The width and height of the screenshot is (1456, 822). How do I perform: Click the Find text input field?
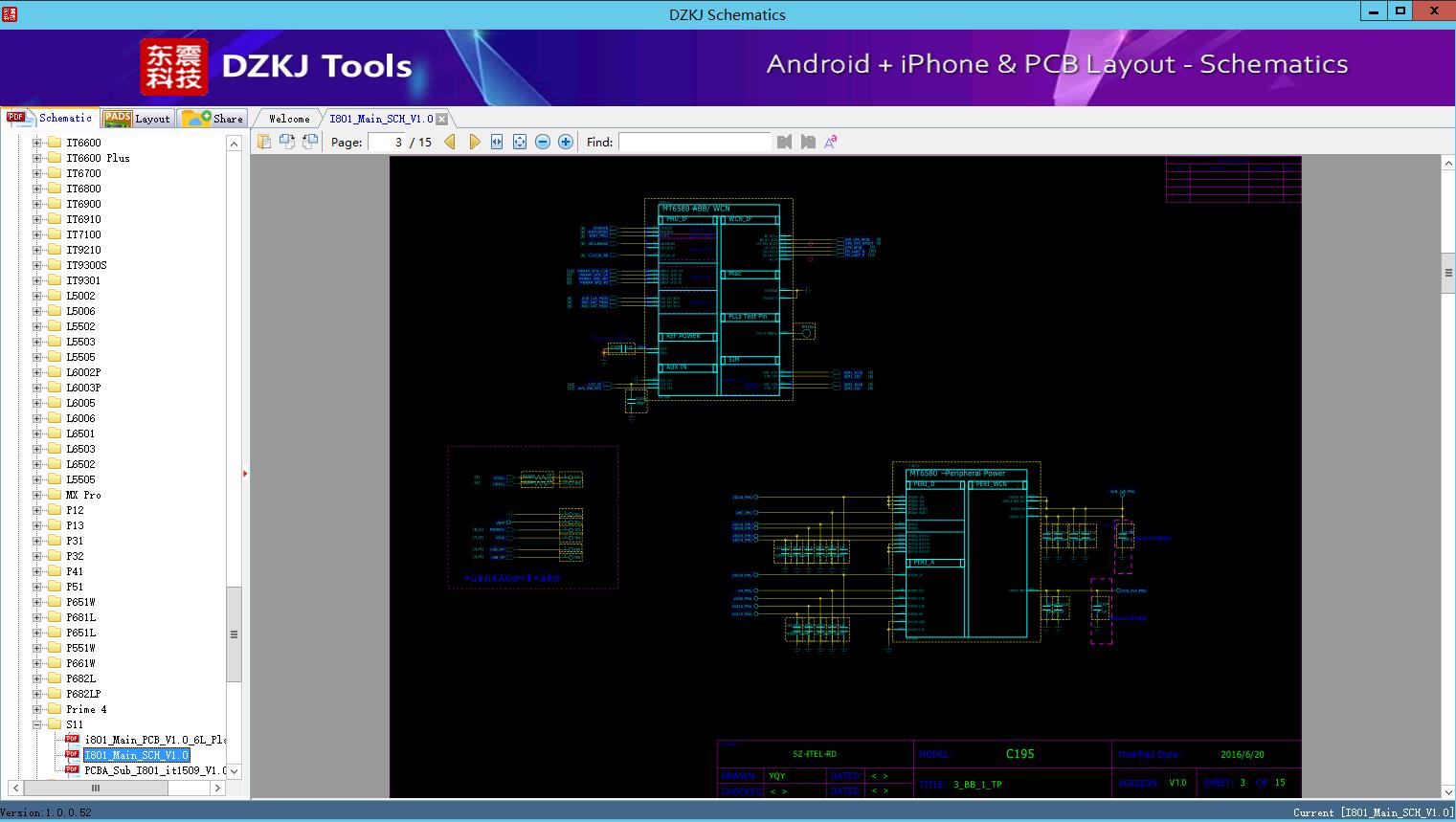click(x=694, y=142)
